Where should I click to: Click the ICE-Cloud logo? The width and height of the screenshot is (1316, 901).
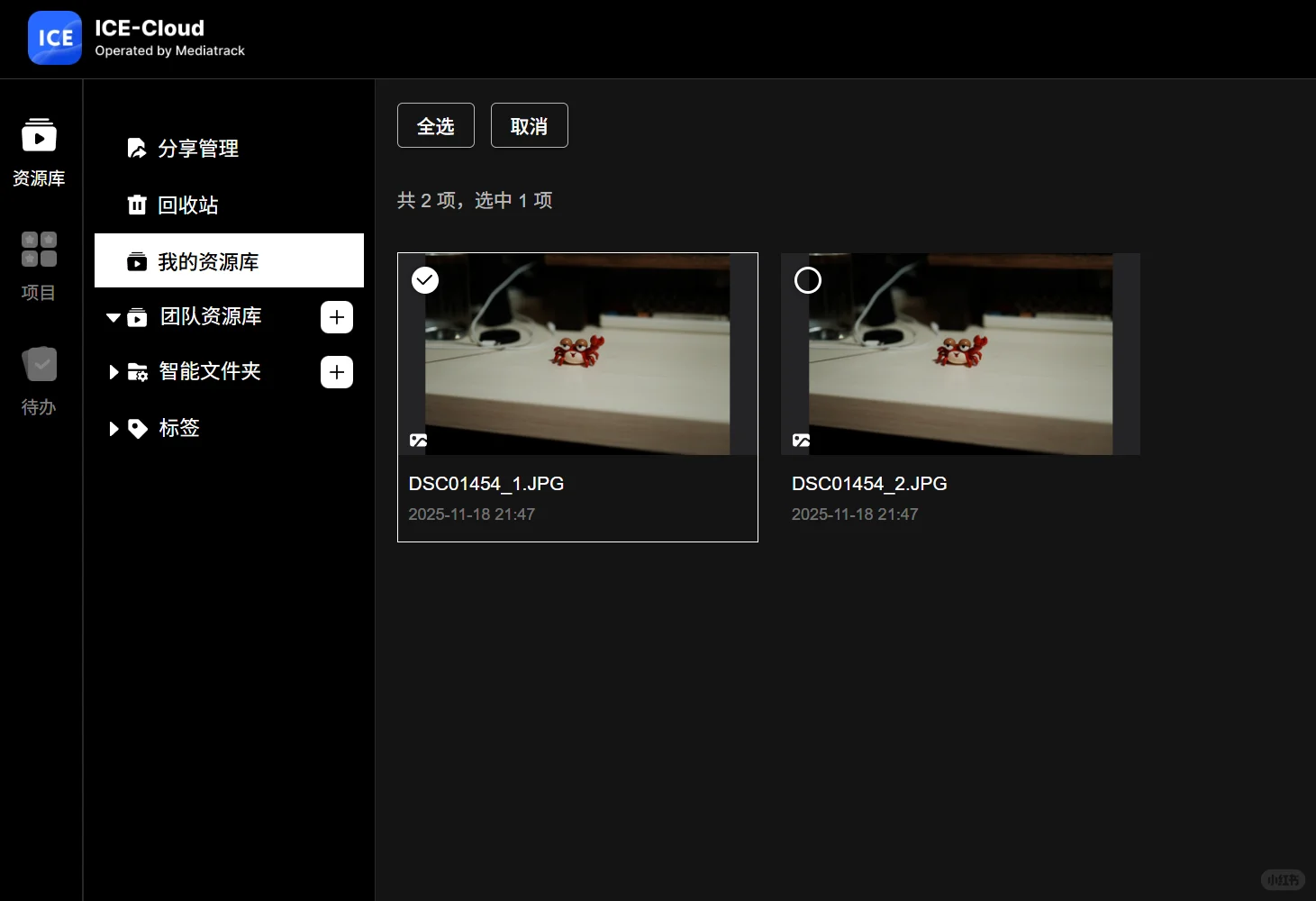(54, 38)
